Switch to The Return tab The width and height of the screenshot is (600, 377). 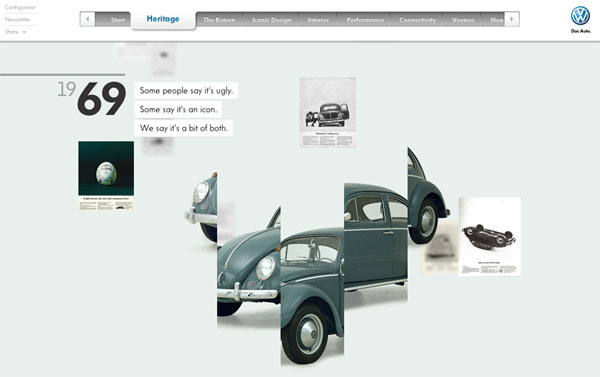click(x=219, y=20)
